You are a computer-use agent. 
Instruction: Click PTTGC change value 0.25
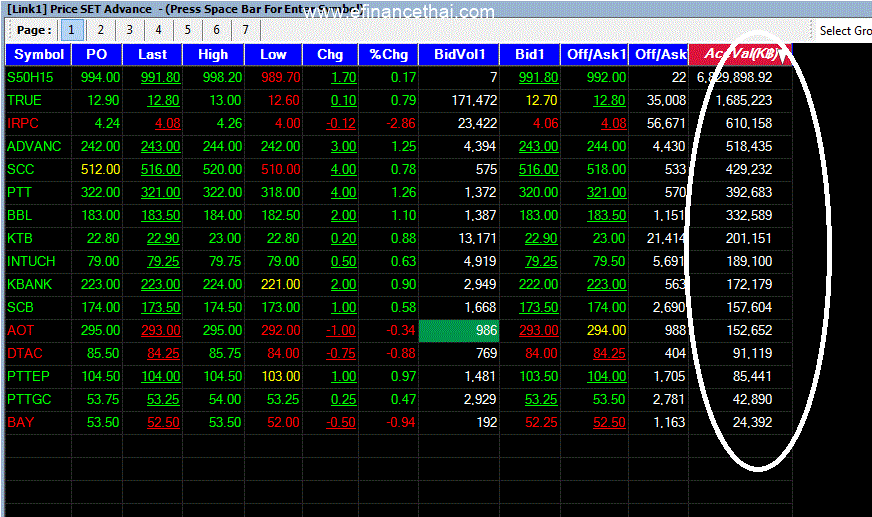pyautogui.click(x=344, y=399)
